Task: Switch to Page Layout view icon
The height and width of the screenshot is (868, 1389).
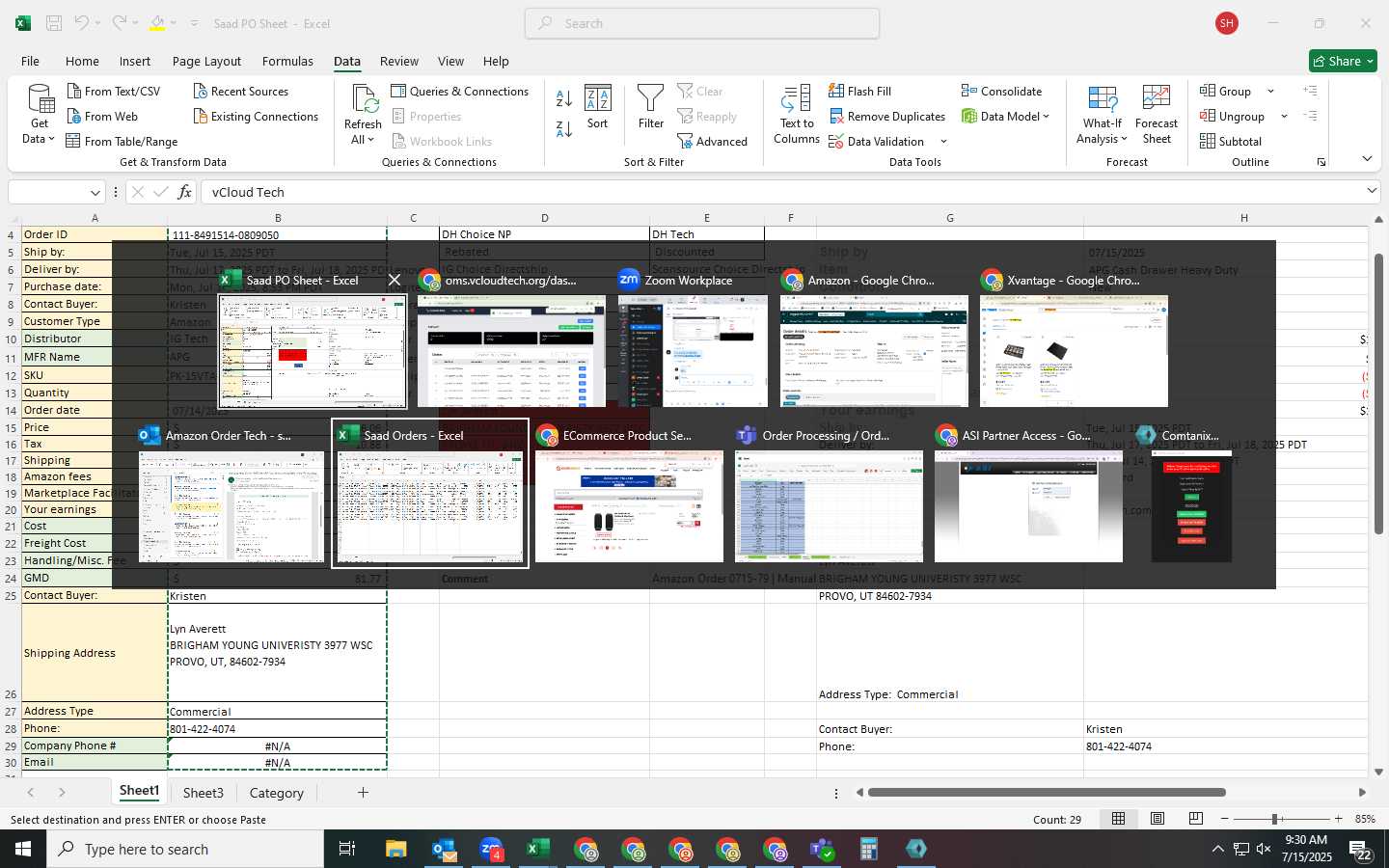Action: pyautogui.click(x=1157, y=819)
